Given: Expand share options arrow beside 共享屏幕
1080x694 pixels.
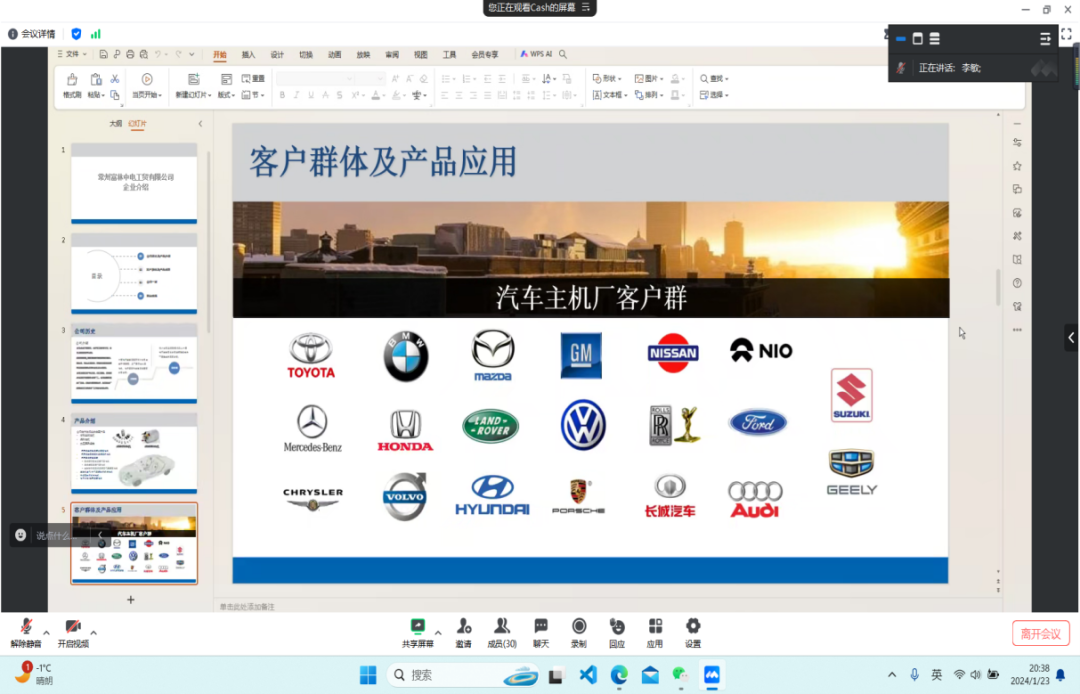Looking at the screenshot, I should (438, 632).
